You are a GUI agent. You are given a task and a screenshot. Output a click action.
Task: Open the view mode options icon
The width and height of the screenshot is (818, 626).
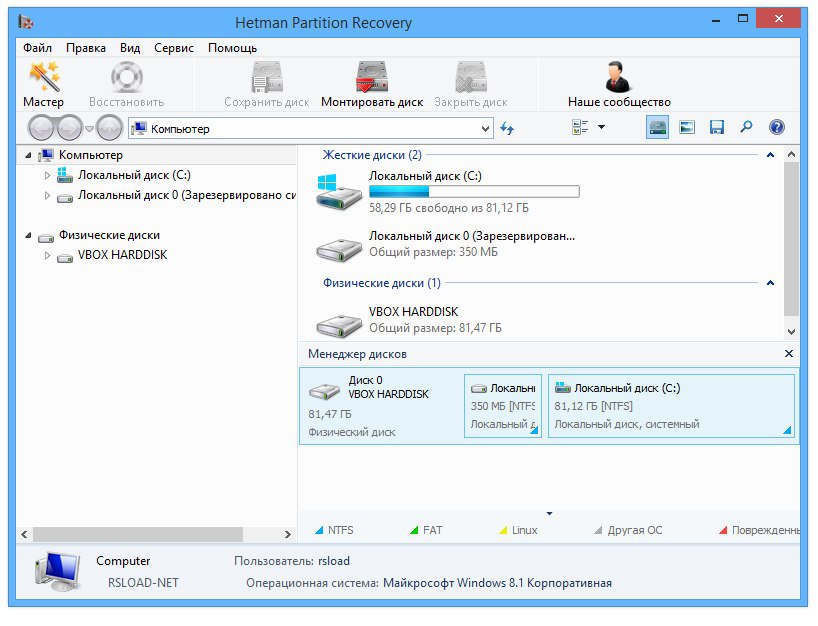[580, 127]
